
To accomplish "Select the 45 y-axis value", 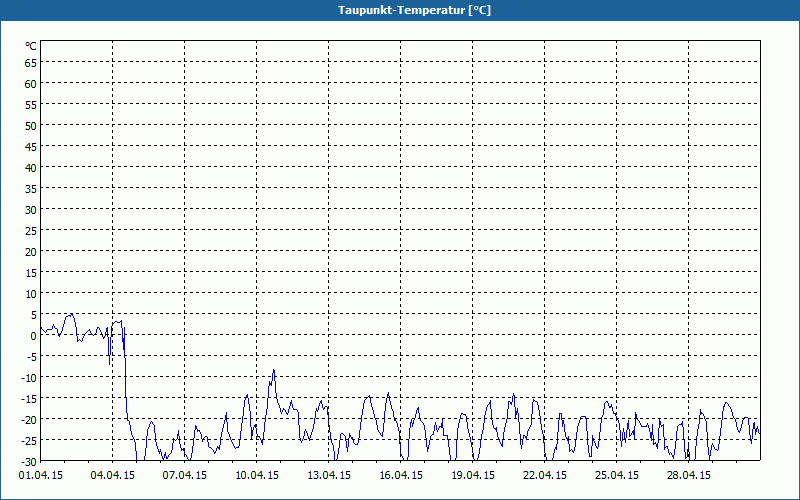I will [x=31, y=146].
